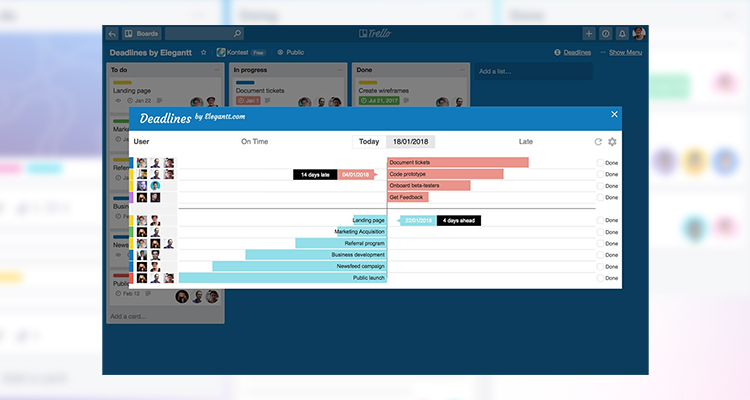
Task: Focus the Trello header search field
Action: click(204, 33)
